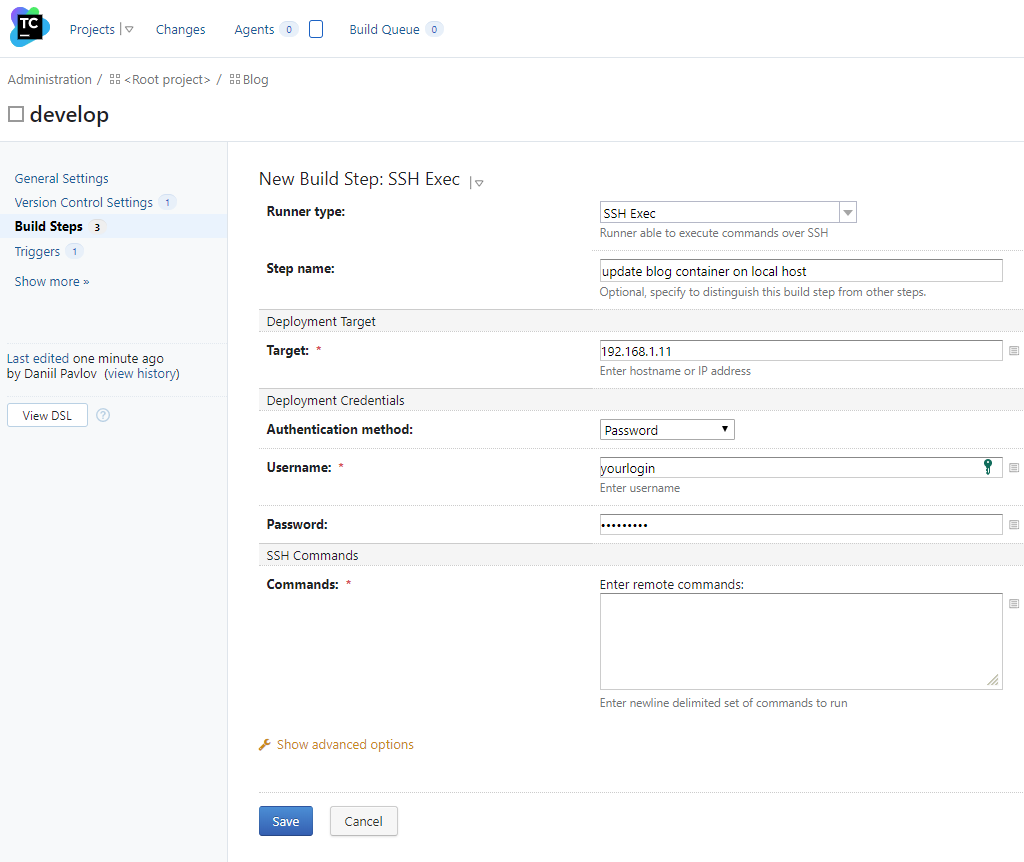Expand the arrow next to New Build Step title
The height and width of the screenshot is (862, 1024).
coord(479,183)
